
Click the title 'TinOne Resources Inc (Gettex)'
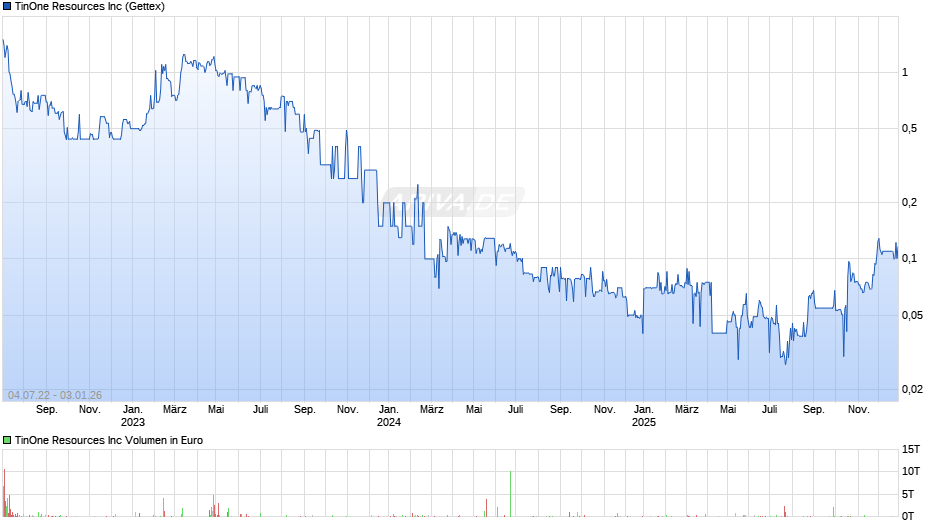tap(90, 7)
